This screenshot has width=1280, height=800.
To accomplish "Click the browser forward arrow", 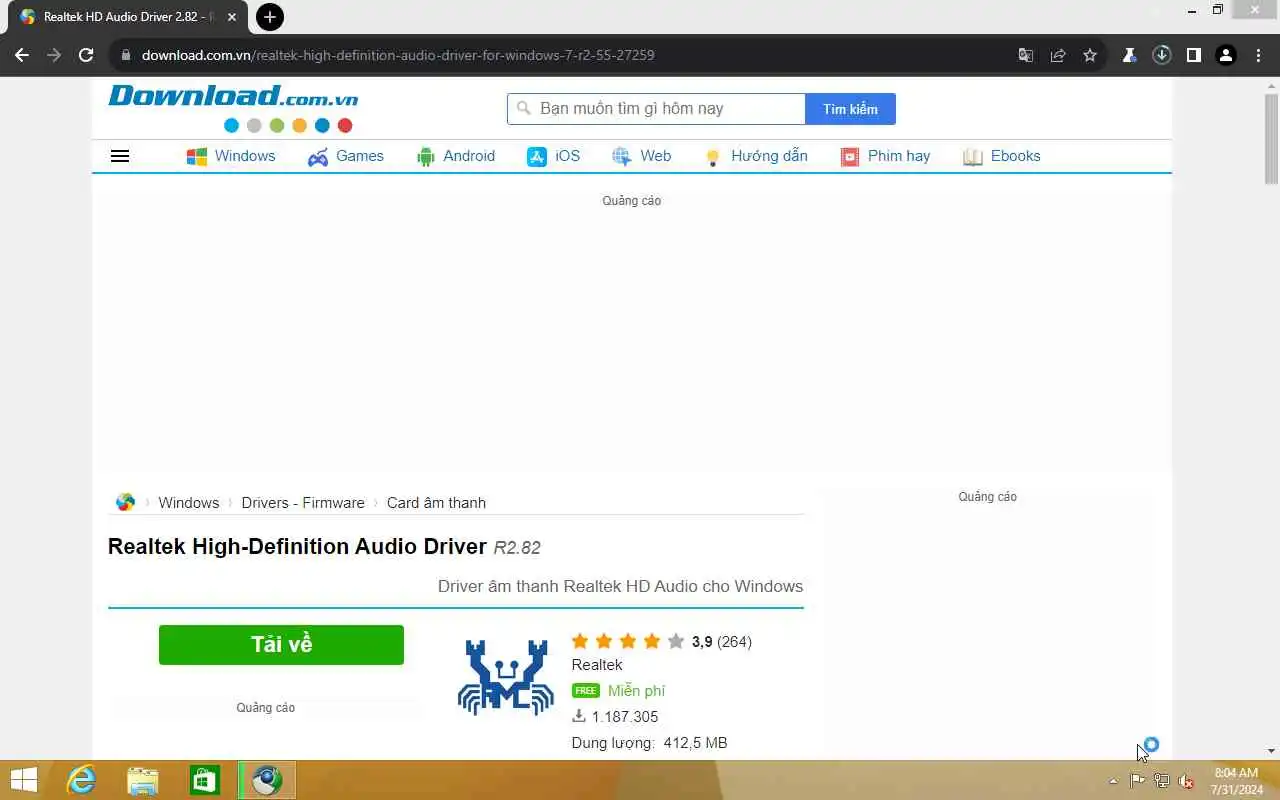I will [54, 55].
